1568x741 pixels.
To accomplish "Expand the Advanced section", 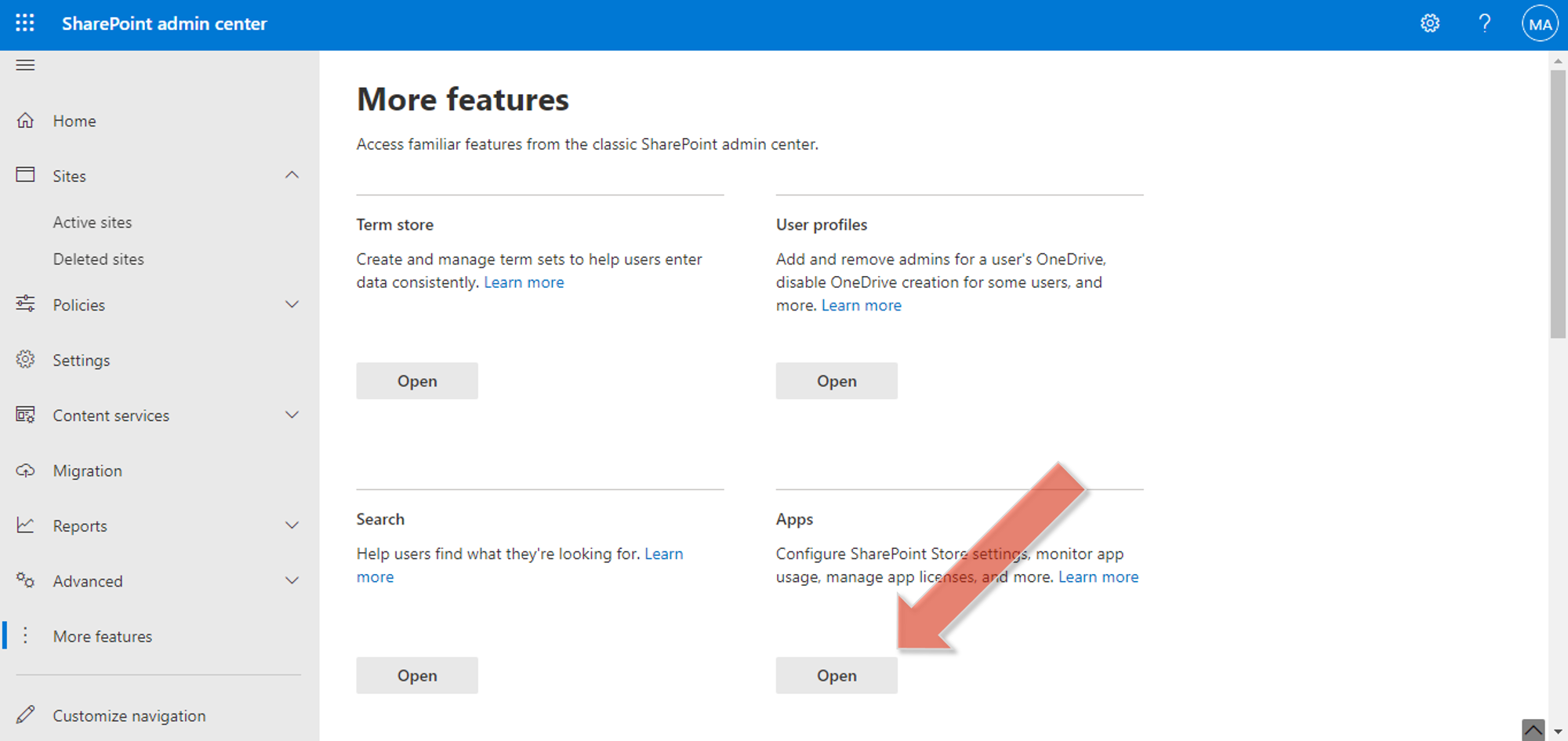I will 292,580.
